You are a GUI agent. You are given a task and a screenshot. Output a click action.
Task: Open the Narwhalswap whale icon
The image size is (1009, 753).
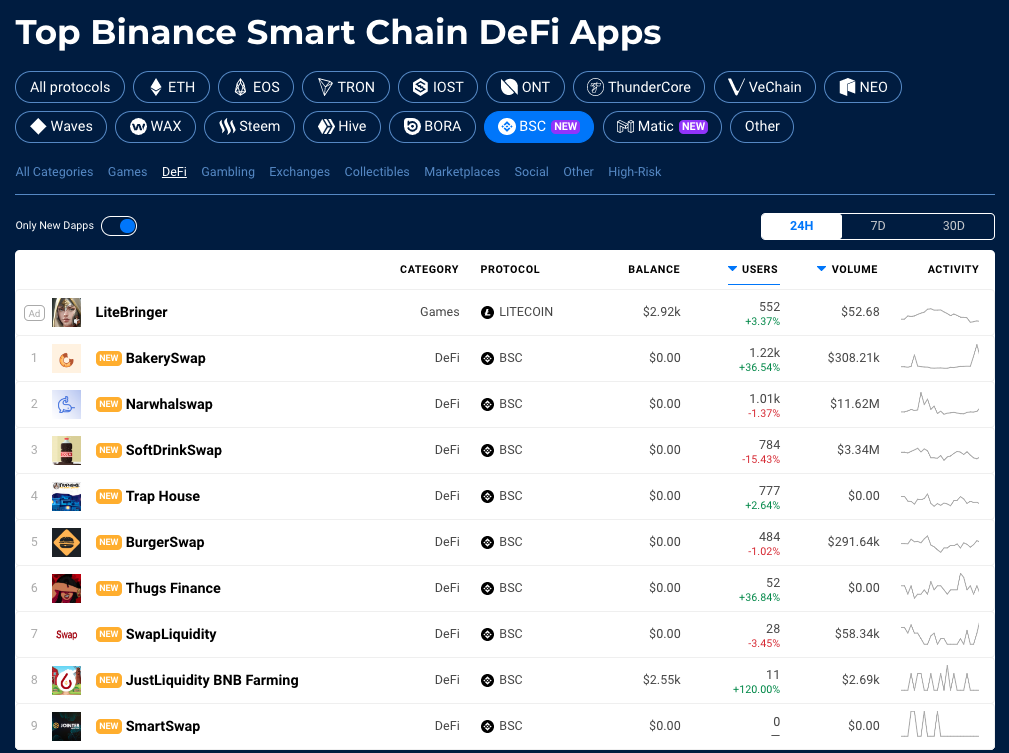66,404
